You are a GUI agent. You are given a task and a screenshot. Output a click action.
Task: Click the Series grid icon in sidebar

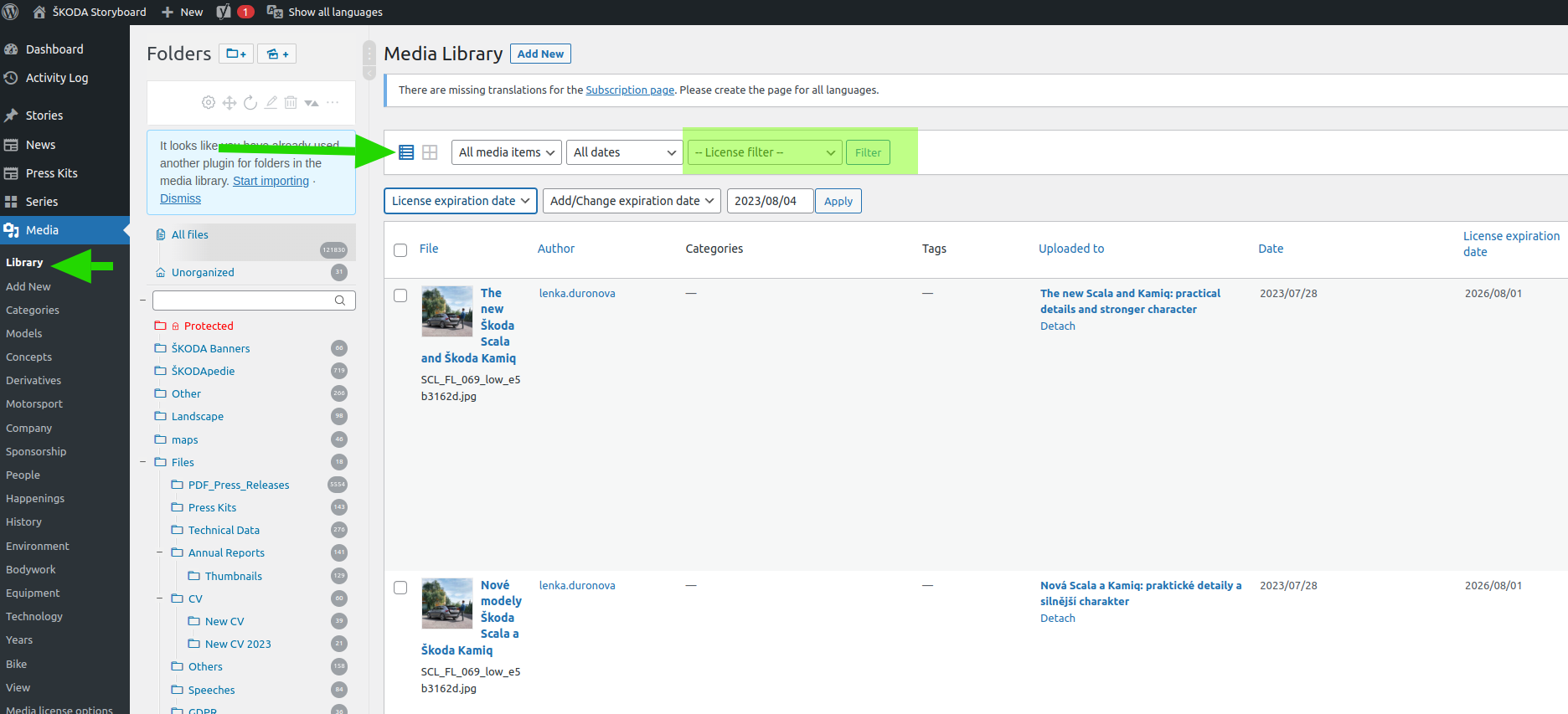(x=11, y=202)
